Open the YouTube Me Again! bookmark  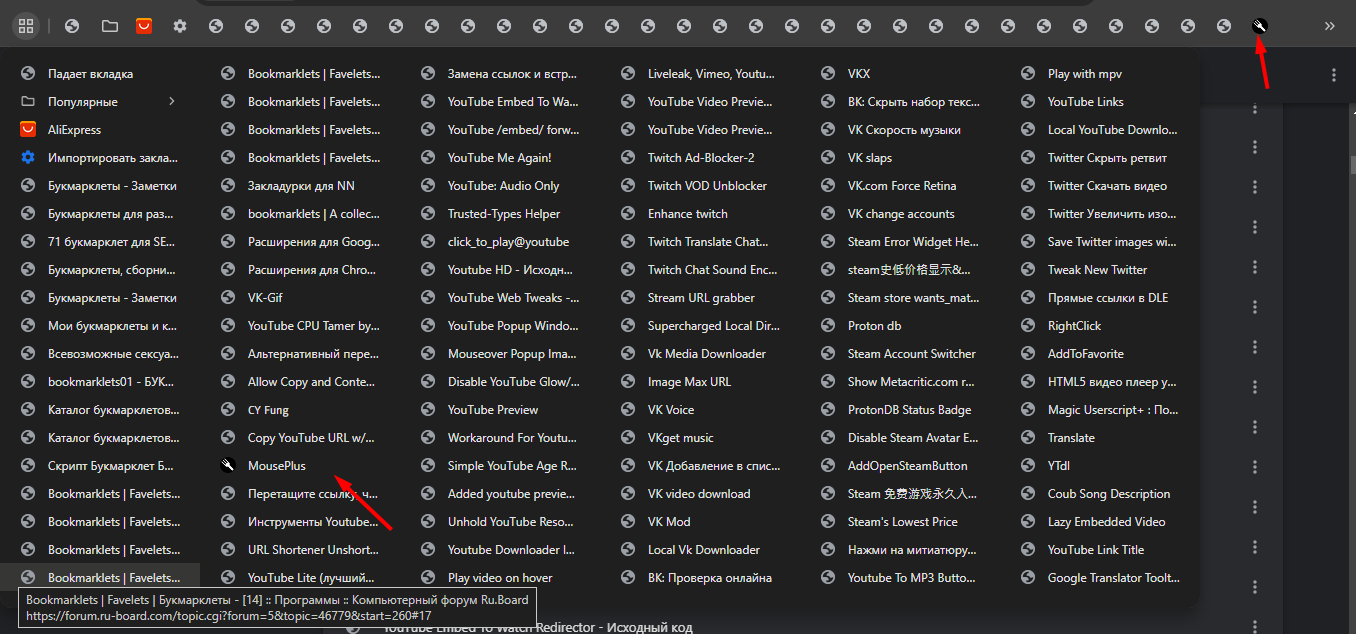point(500,158)
